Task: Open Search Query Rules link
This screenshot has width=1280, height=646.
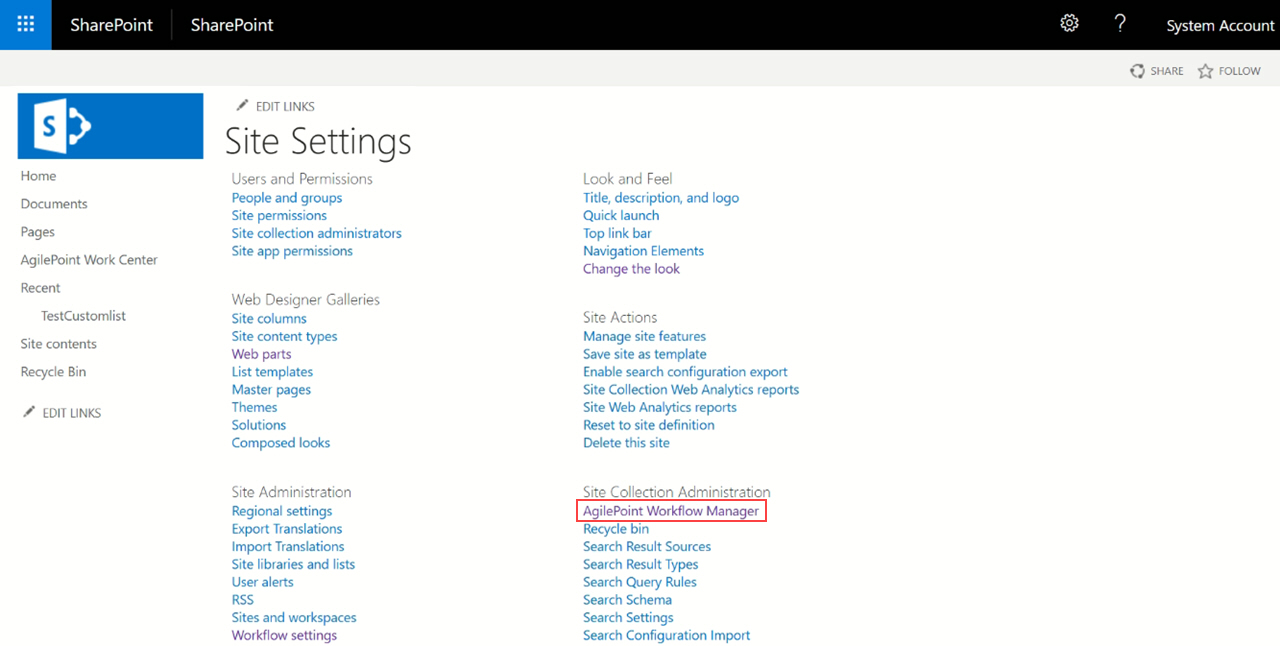Action: point(640,582)
